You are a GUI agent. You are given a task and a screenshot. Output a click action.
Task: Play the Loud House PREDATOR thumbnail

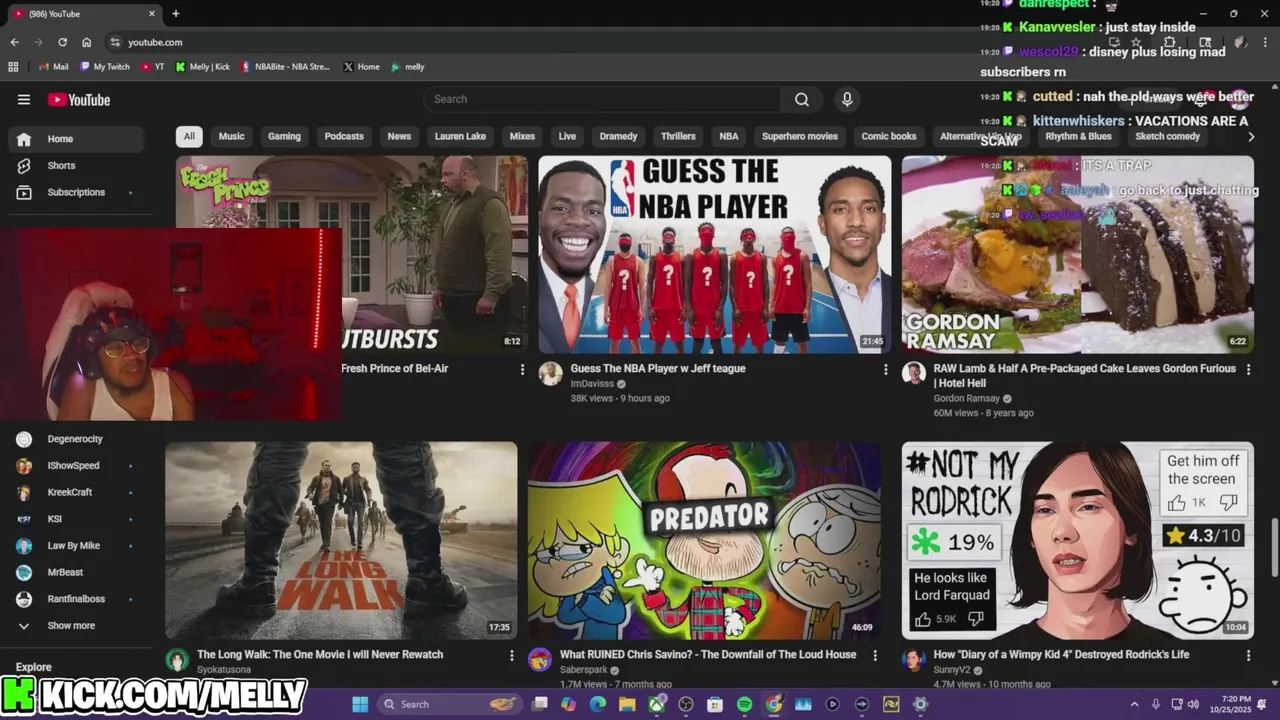point(704,540)
